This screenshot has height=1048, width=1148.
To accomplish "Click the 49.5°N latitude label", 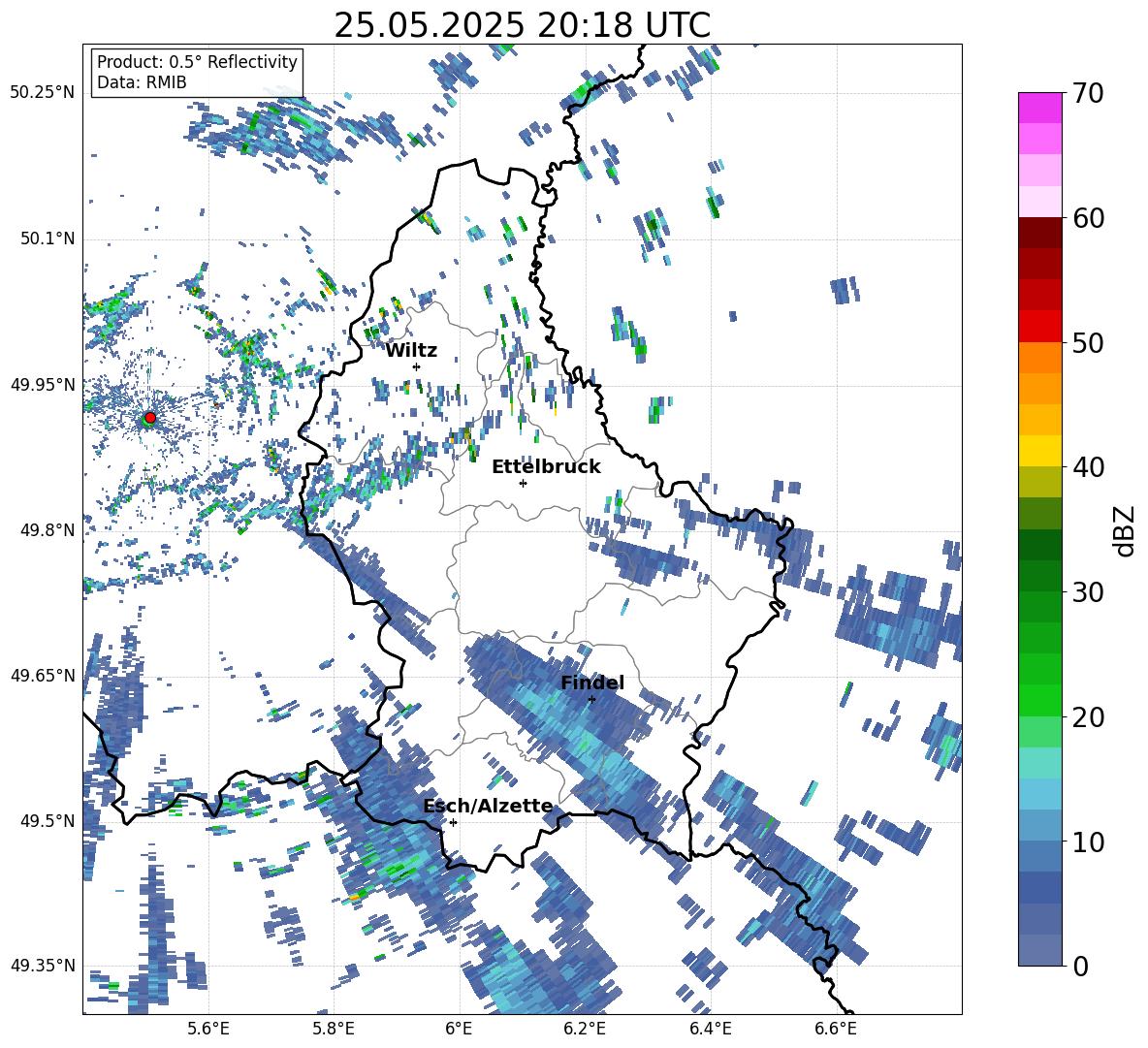I will click(x=47, y=821).
